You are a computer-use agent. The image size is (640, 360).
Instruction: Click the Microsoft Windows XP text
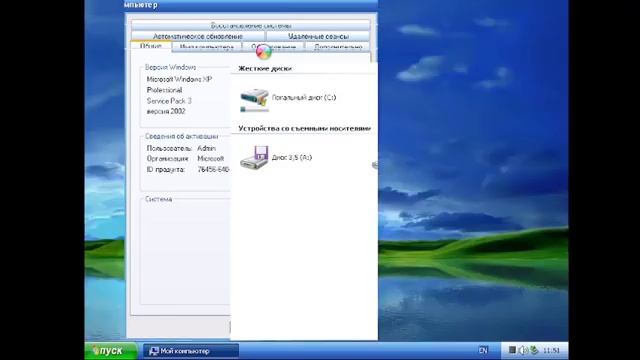(x=179, y=79)
